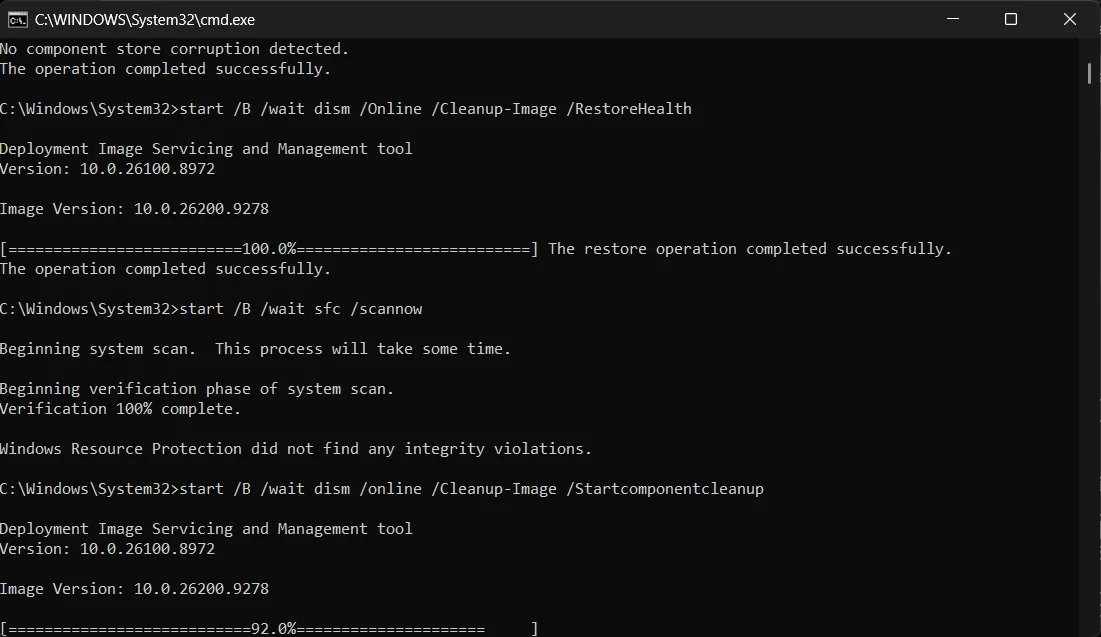Click the last "Version: 10.0.26100.8972" line

pos(107,549)
